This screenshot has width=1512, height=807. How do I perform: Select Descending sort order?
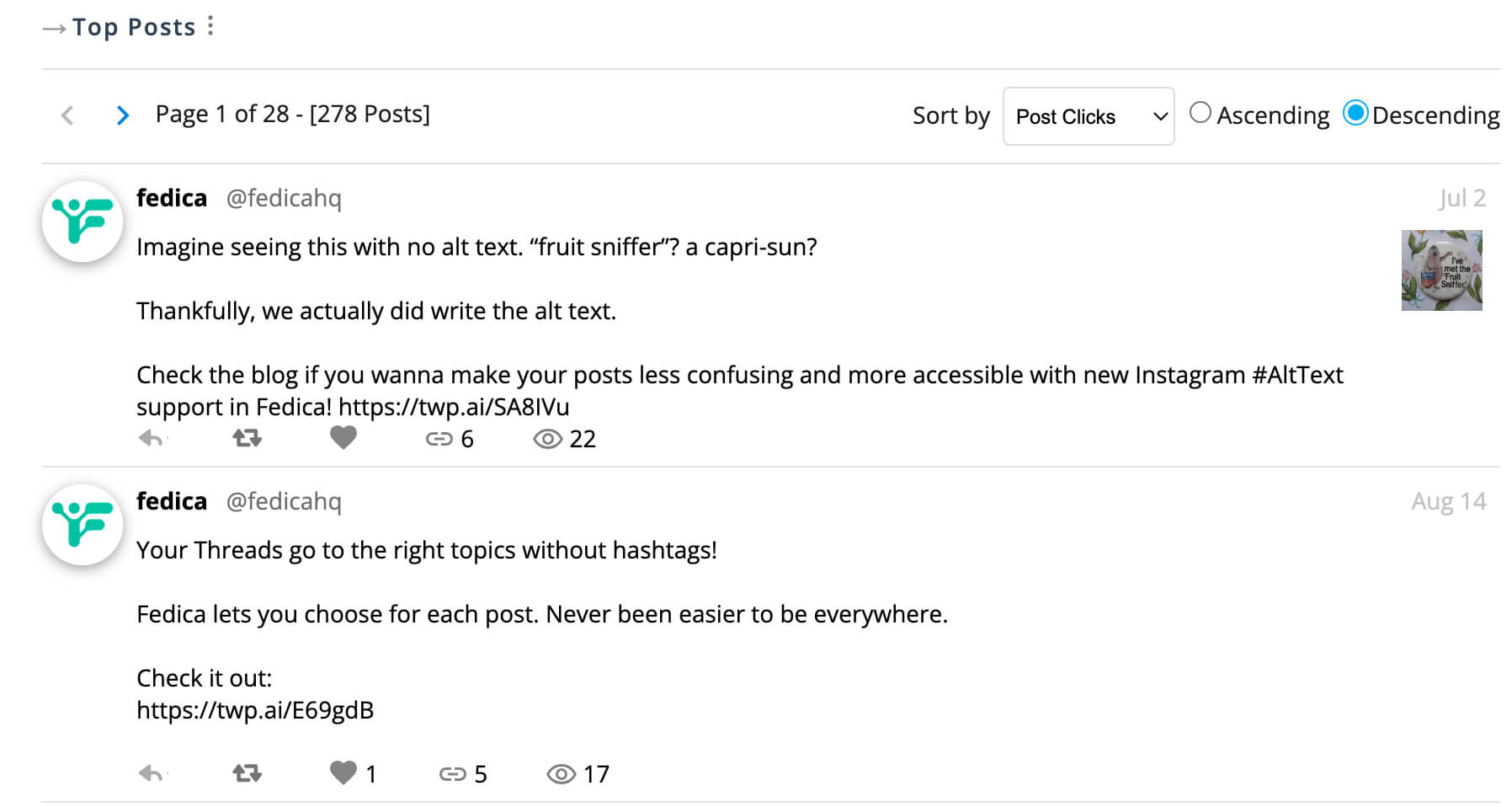1355,113
